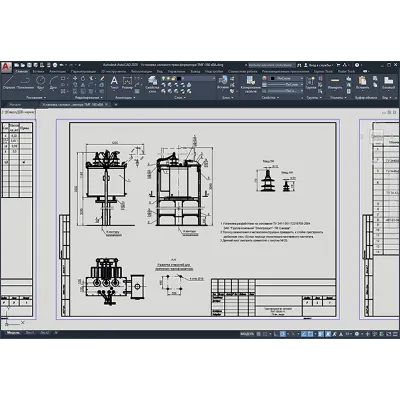Click the viewport label in drawing corner

pos(18,113)
